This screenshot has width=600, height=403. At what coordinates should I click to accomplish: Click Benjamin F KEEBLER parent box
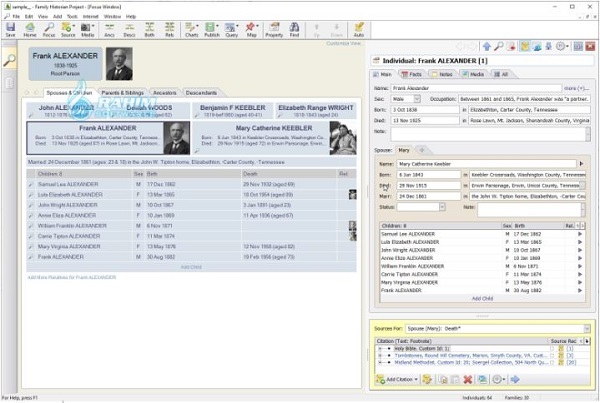[x=233, y=111]
